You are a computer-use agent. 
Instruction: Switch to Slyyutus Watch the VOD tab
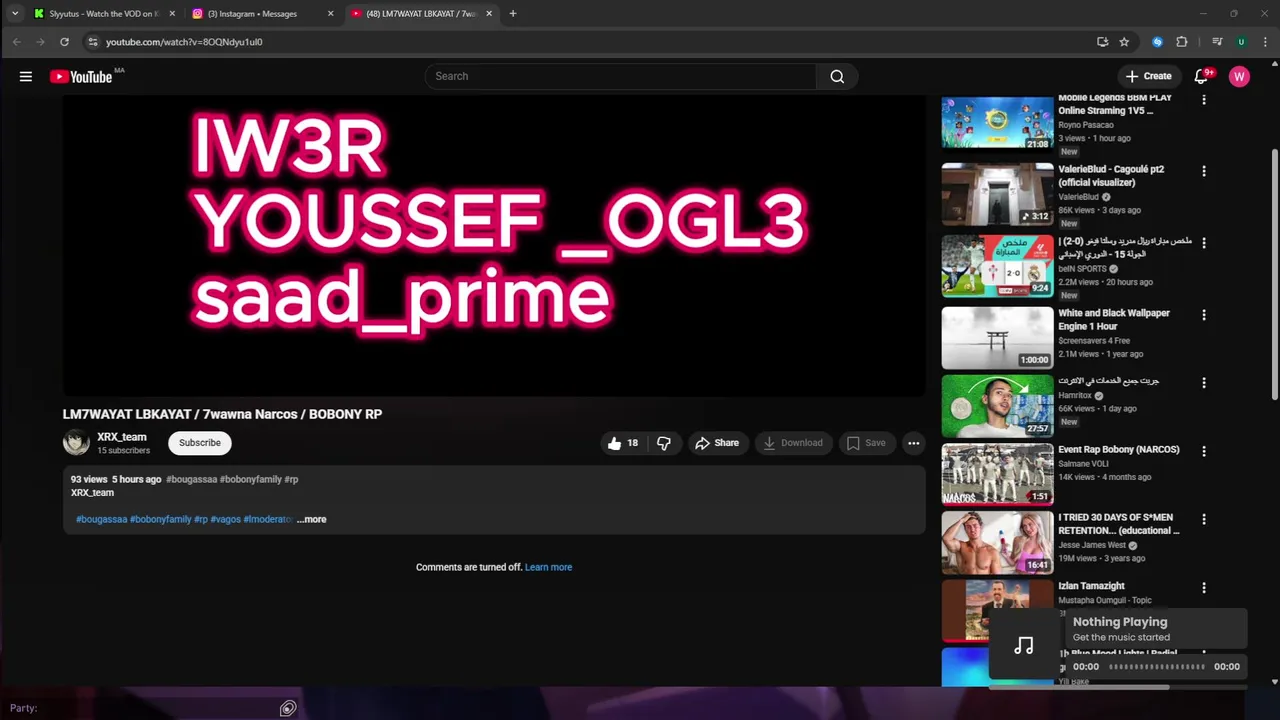[x=104, y=14]
